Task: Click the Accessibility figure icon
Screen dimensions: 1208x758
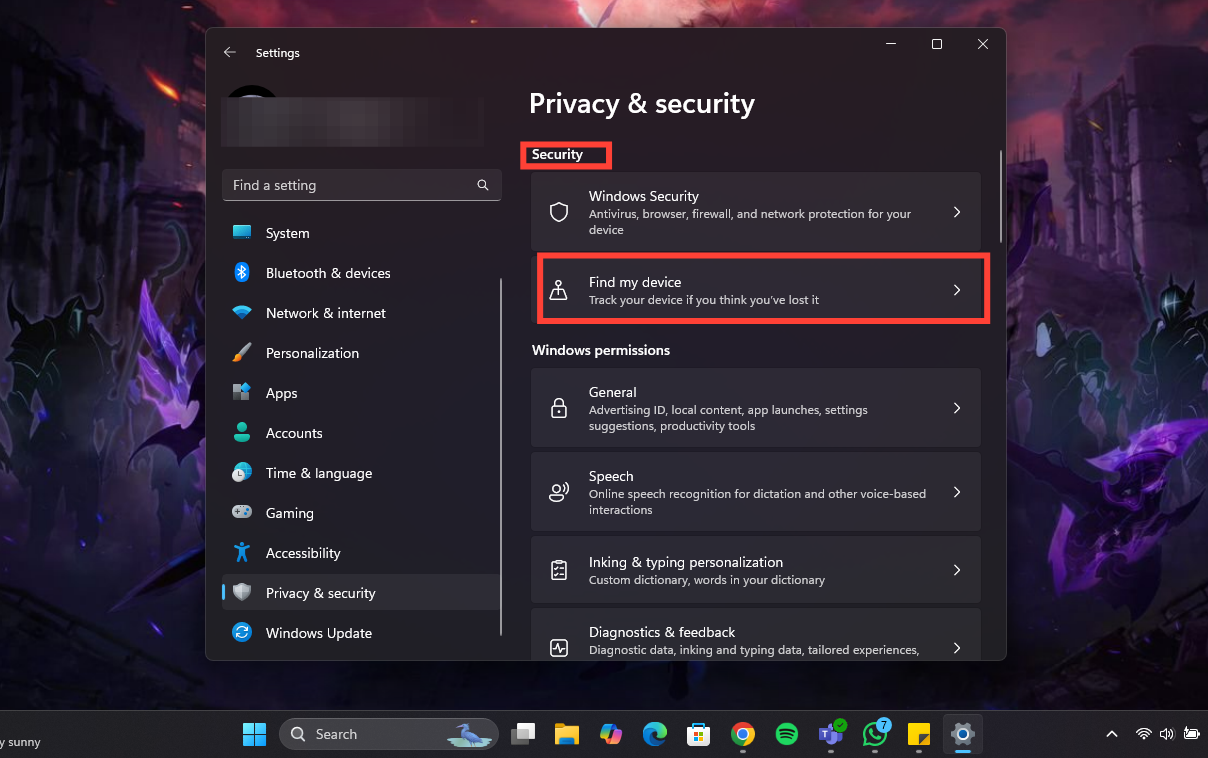Action: [242, 552]
